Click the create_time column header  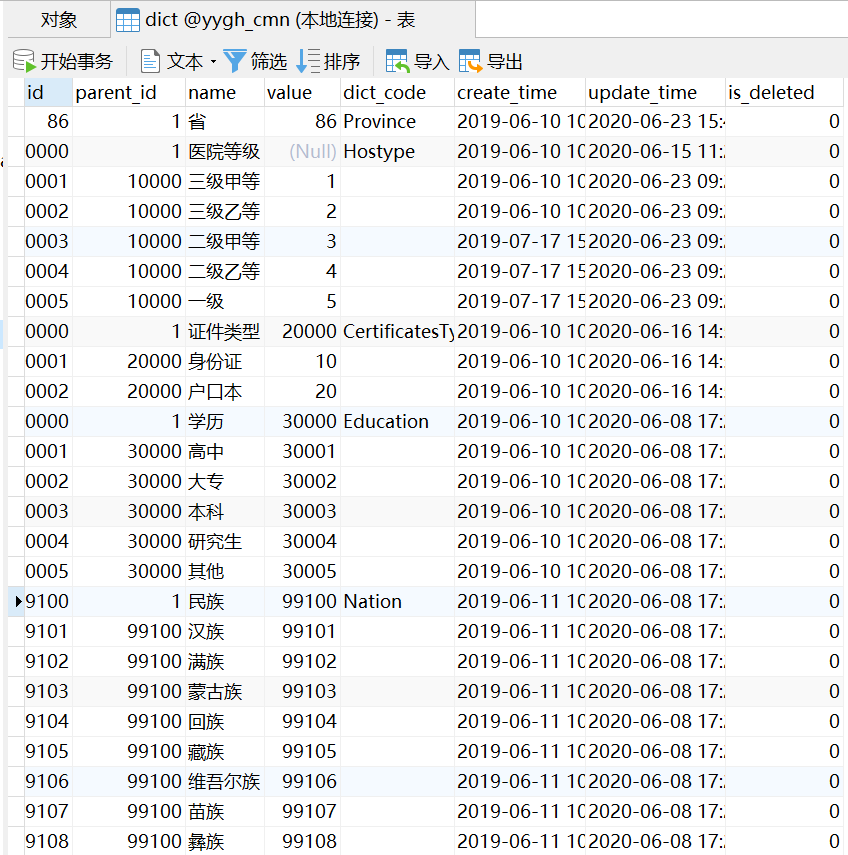tap(520, 92)
